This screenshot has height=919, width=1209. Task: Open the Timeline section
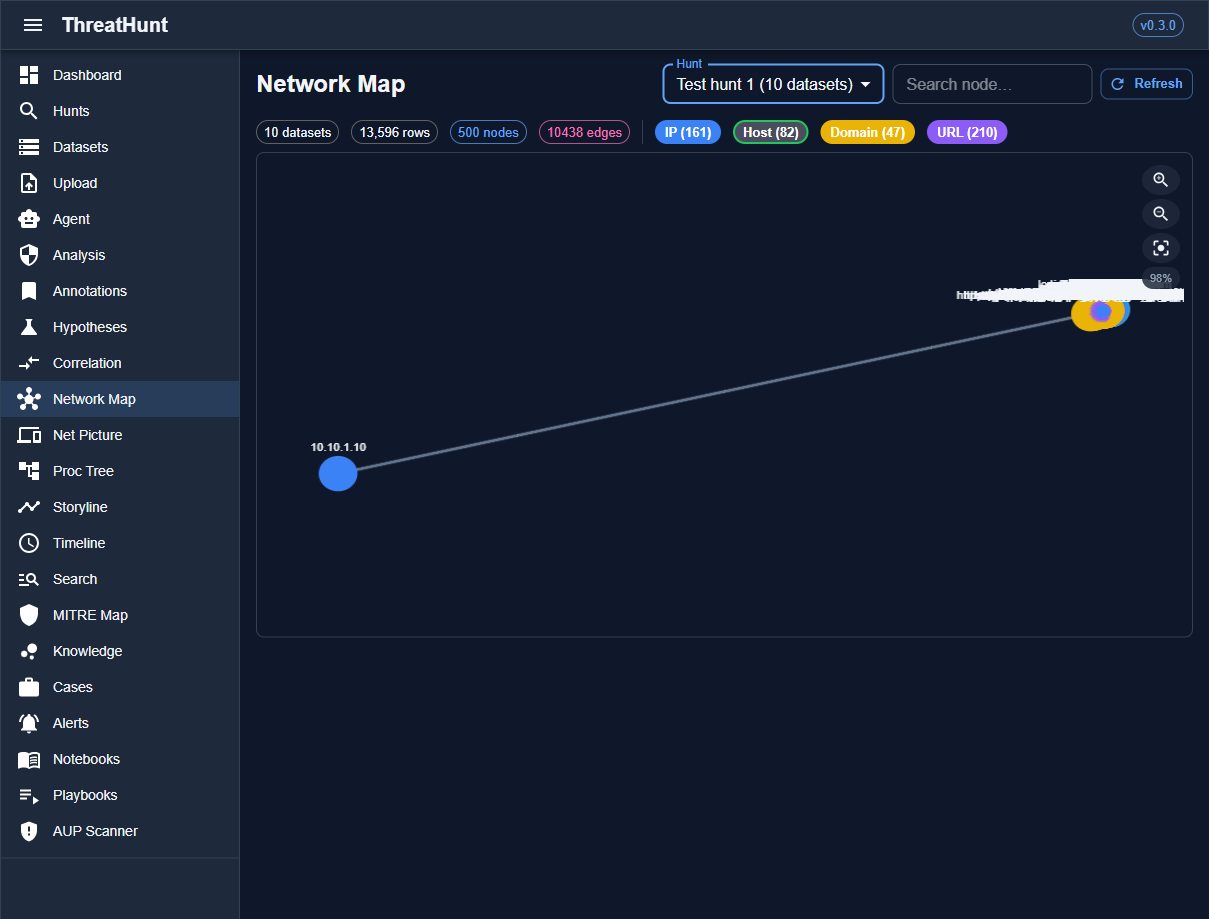[79, 543]
